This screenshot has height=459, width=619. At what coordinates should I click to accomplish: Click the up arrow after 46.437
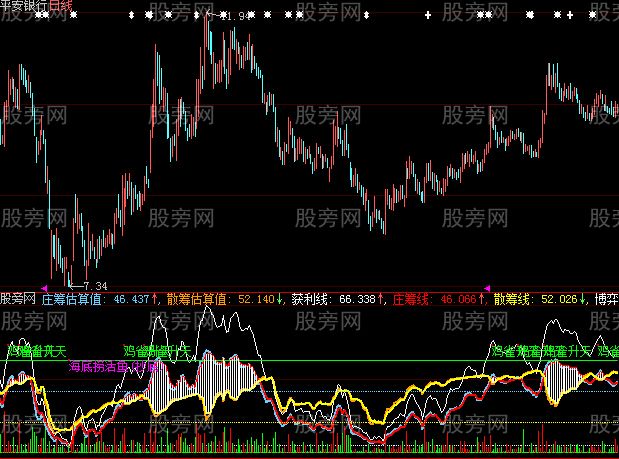(x=156, y=299)
